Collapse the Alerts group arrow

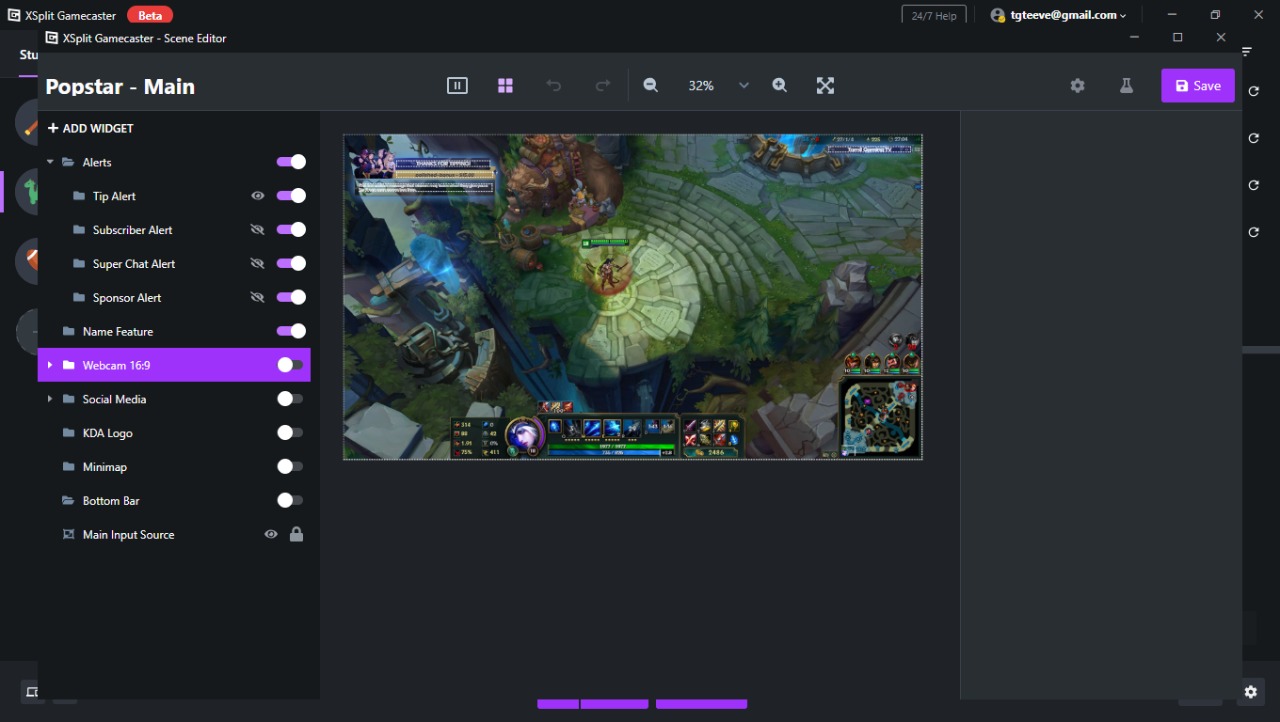click(x=50, y=162)
